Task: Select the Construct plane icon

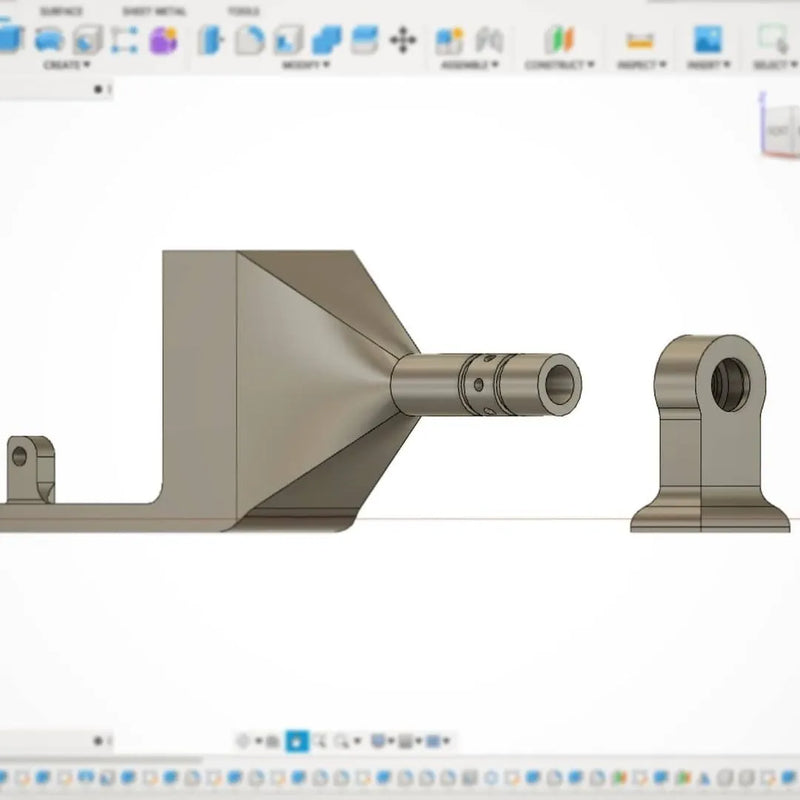Action: point(559,40)
